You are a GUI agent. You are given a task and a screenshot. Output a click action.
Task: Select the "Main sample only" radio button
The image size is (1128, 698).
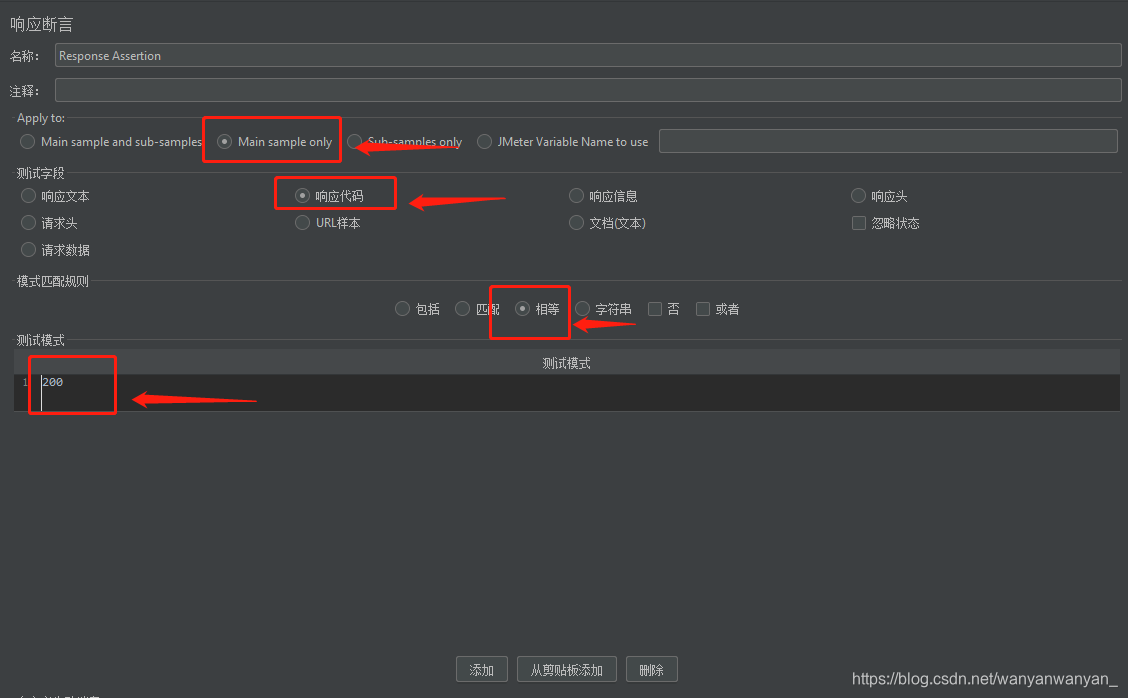(224, 141)
